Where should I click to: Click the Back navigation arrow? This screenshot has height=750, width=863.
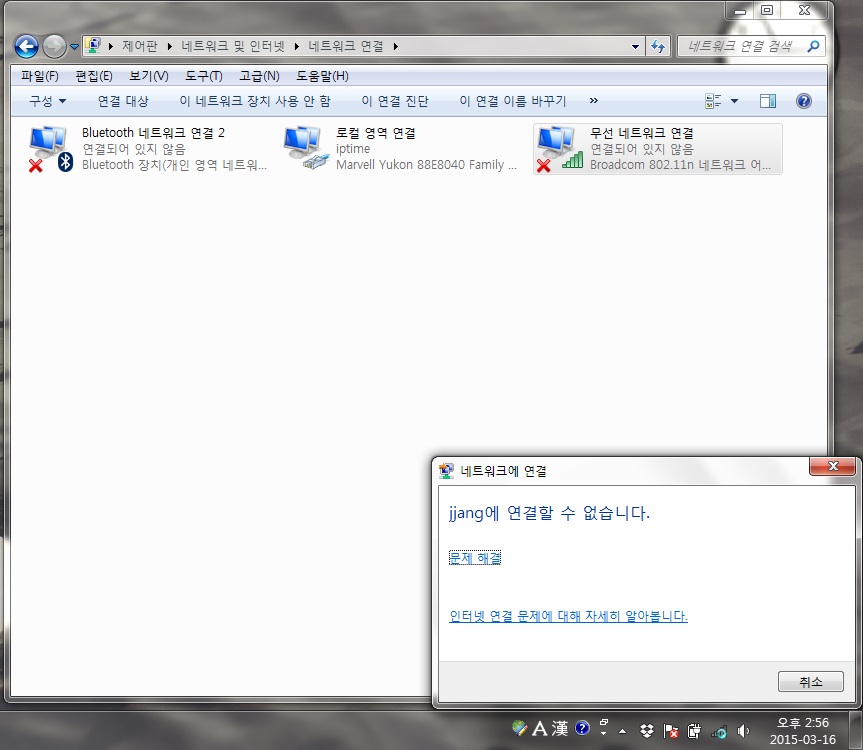26,46
